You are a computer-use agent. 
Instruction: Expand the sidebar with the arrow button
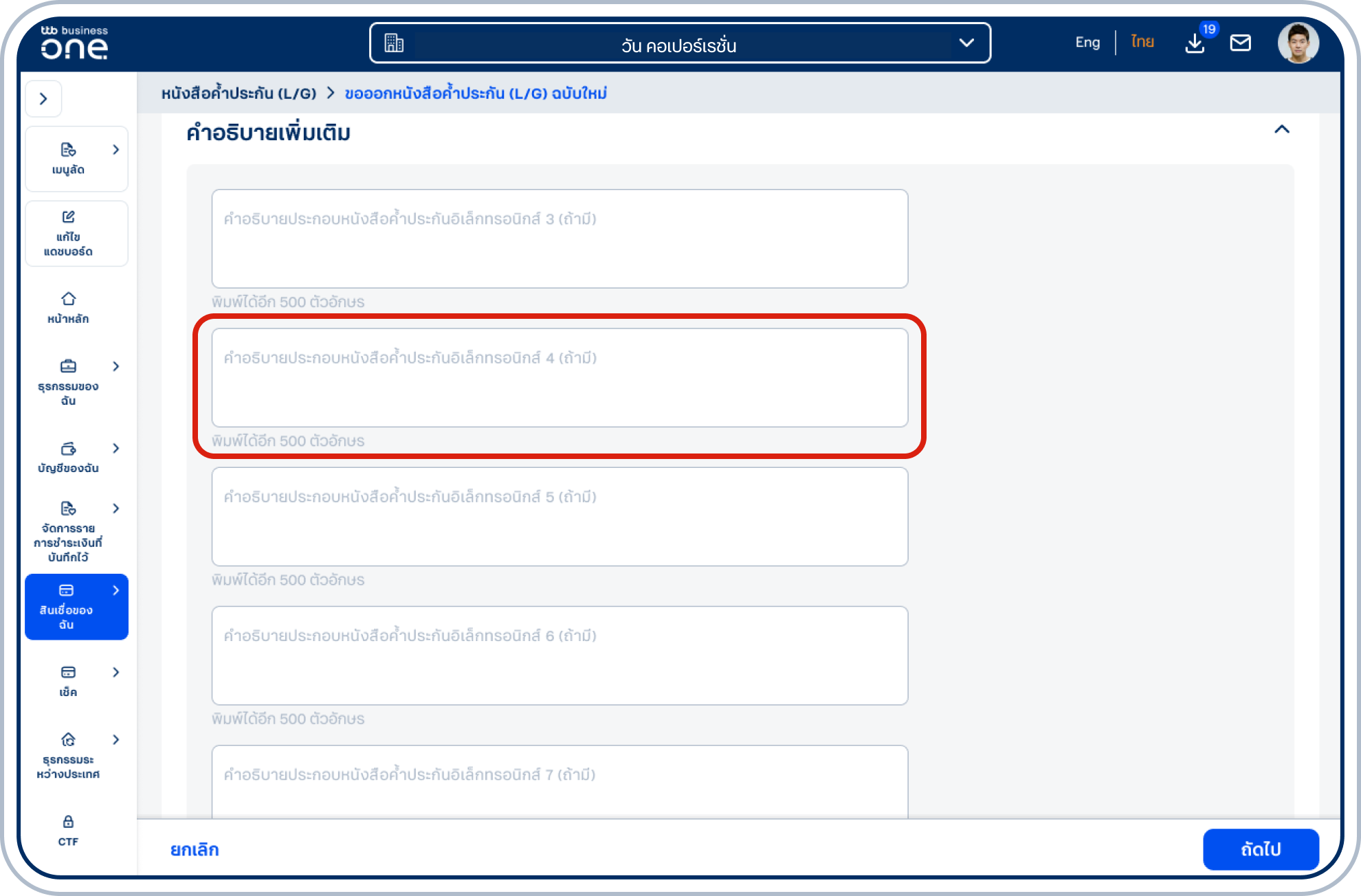[x=43, y=99]
